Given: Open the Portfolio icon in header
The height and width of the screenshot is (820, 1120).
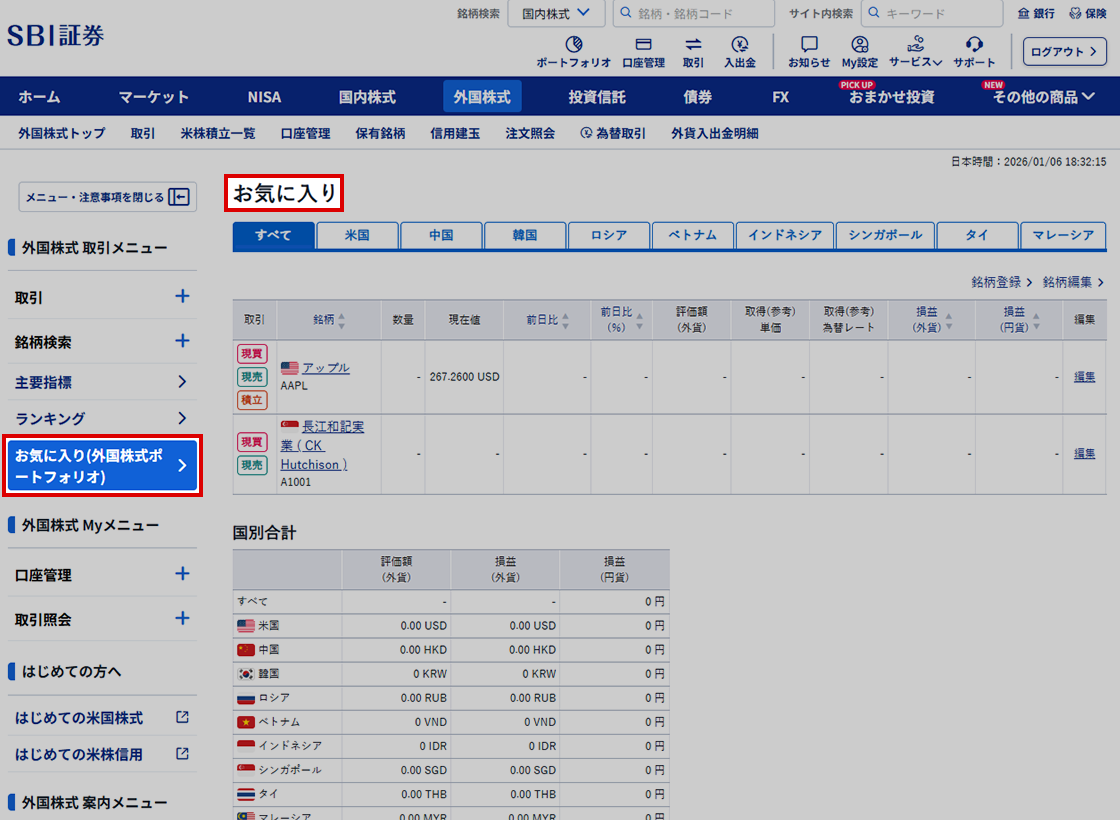Looking at the screenshot, I should (x=573, y=45).
